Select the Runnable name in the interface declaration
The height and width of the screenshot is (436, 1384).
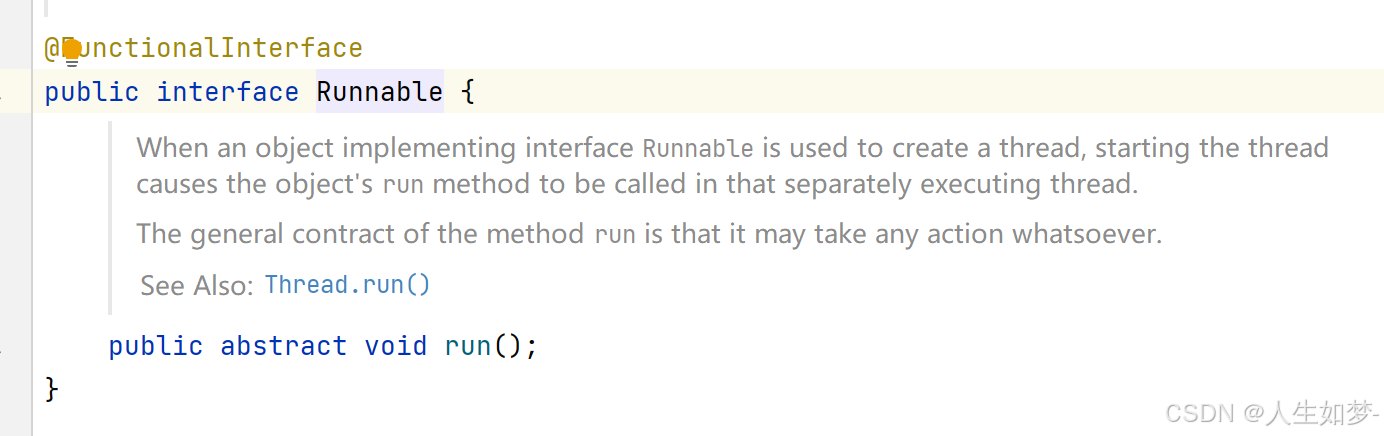pos(380,92)
